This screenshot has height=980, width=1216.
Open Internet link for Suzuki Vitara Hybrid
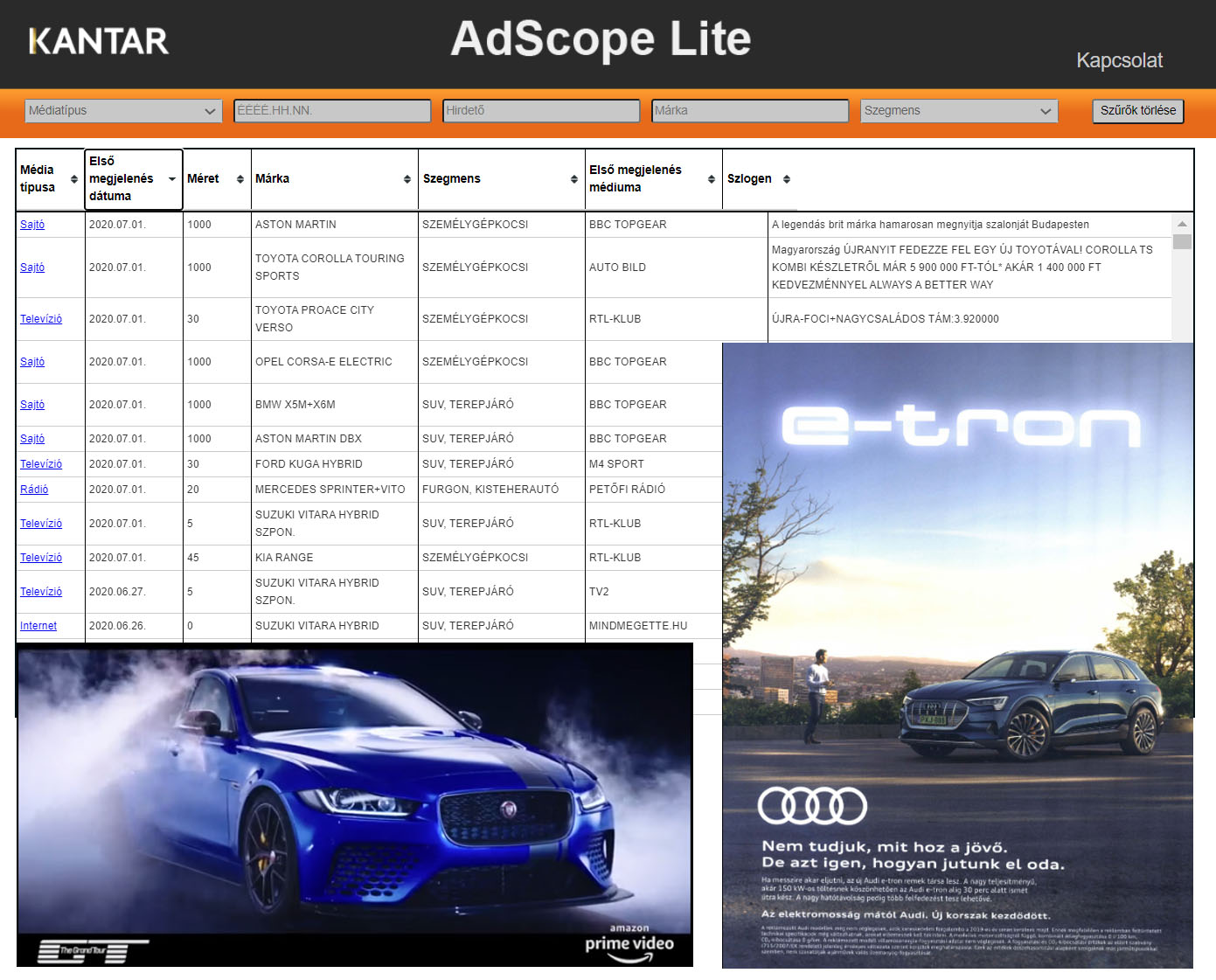(x=38, y=626)
